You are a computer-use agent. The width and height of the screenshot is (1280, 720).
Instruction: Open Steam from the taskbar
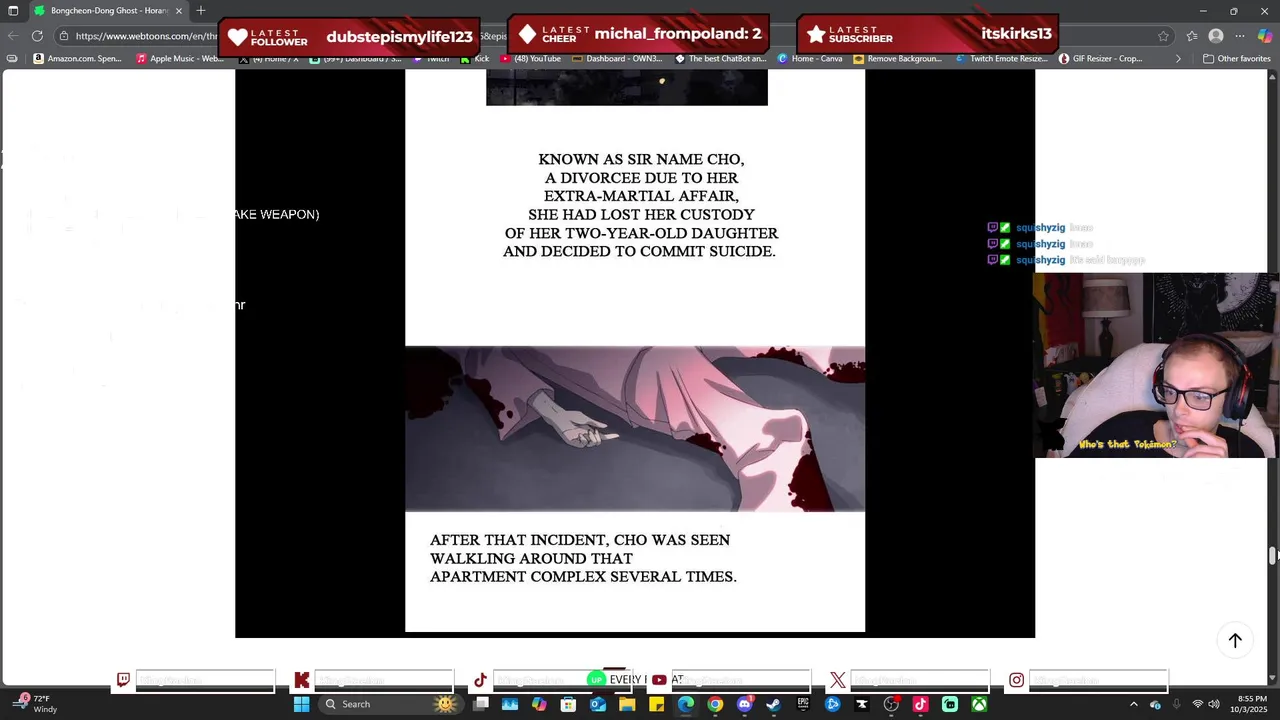[x=773, y=704]
